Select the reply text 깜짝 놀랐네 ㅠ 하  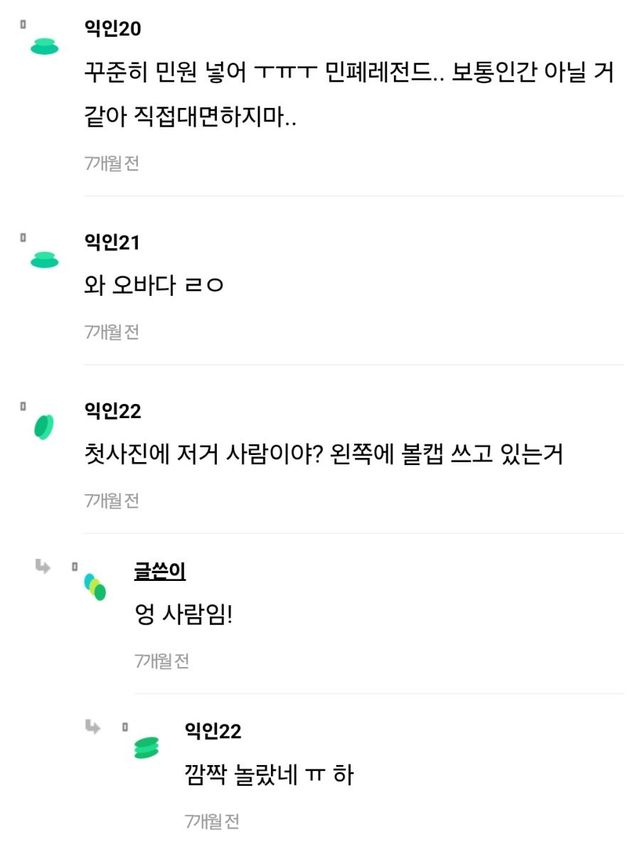[268, 774]
